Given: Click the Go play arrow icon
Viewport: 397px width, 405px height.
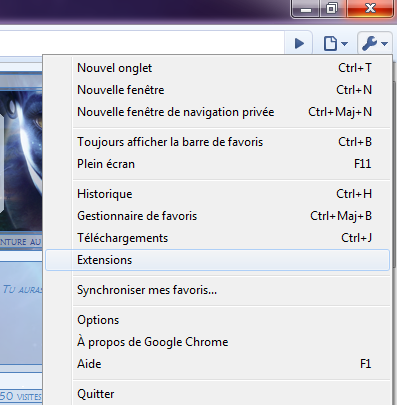Looking at the screenshot, I should point(299,43).
